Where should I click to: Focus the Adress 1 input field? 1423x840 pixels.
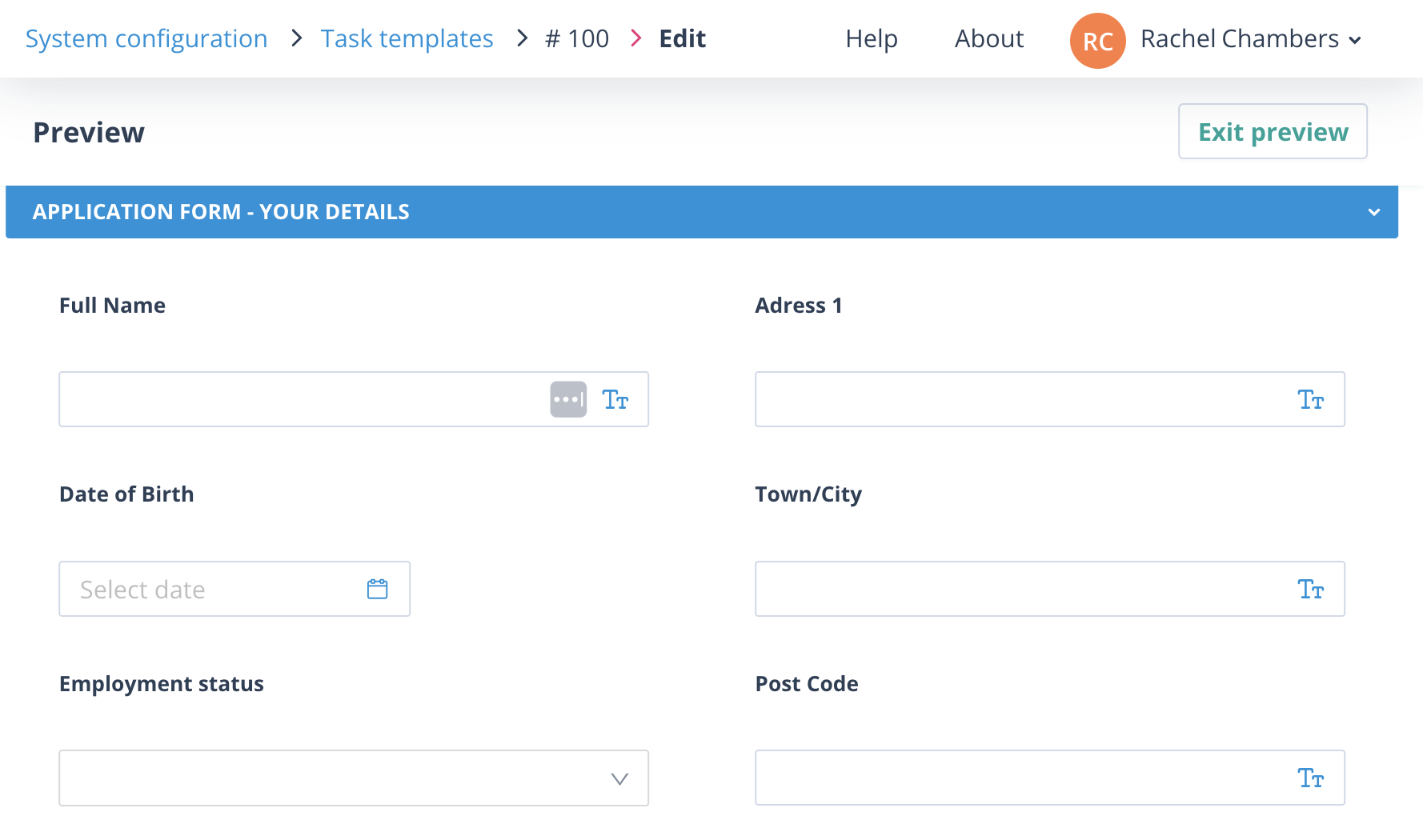click(x=1050, y=399)
